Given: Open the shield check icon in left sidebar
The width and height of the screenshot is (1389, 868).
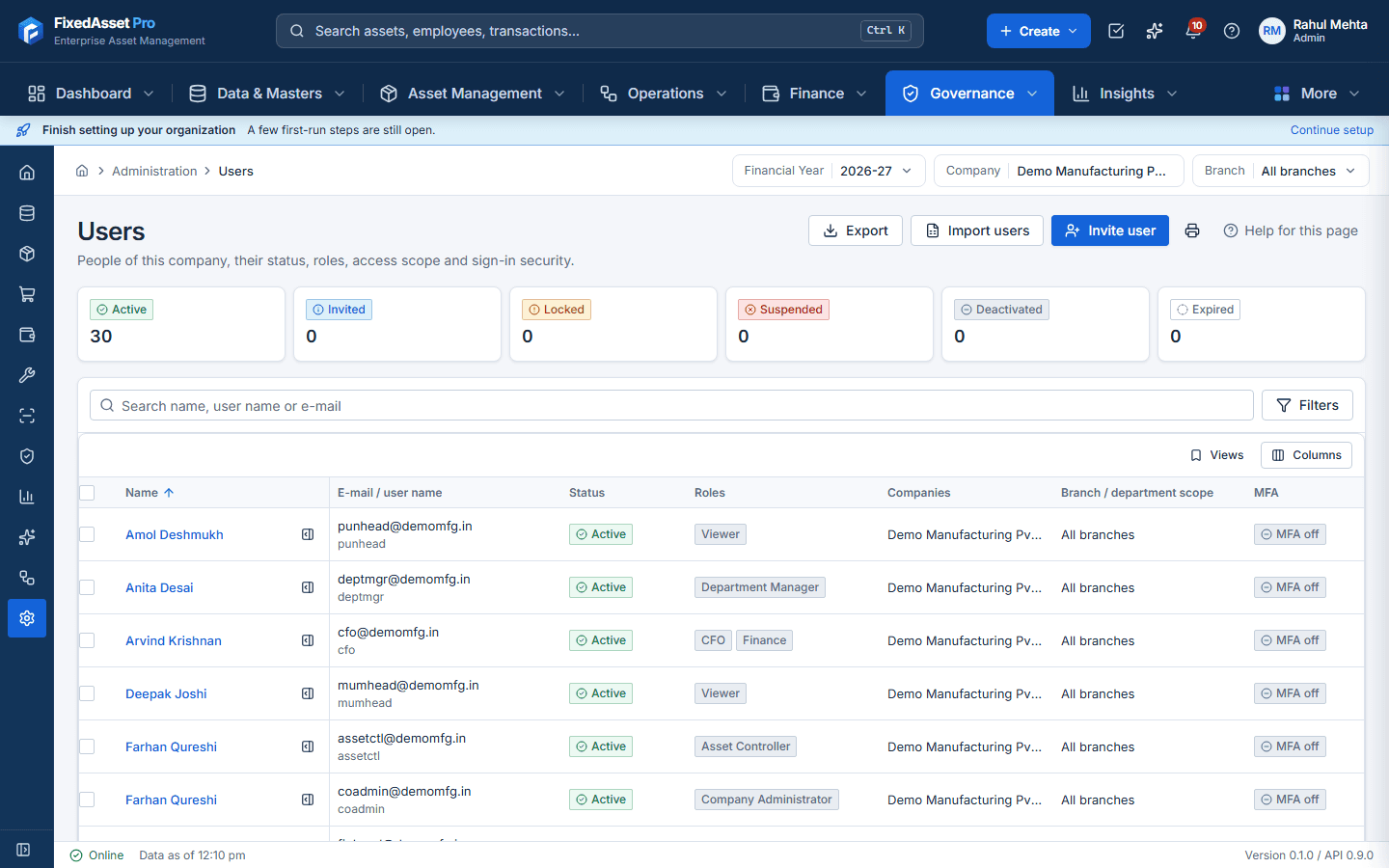Looking at the screenshot, I should 27,456.
